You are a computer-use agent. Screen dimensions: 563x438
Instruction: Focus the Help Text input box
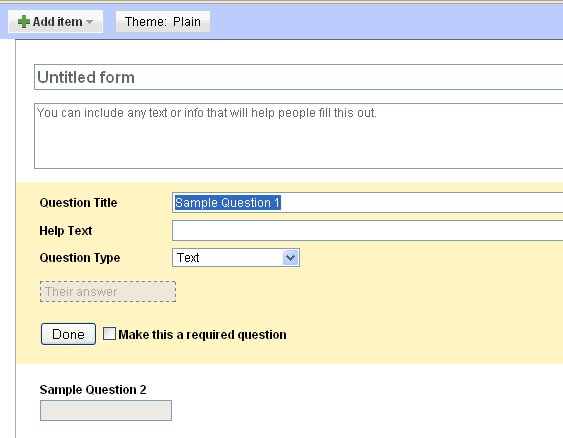[368, 230]
